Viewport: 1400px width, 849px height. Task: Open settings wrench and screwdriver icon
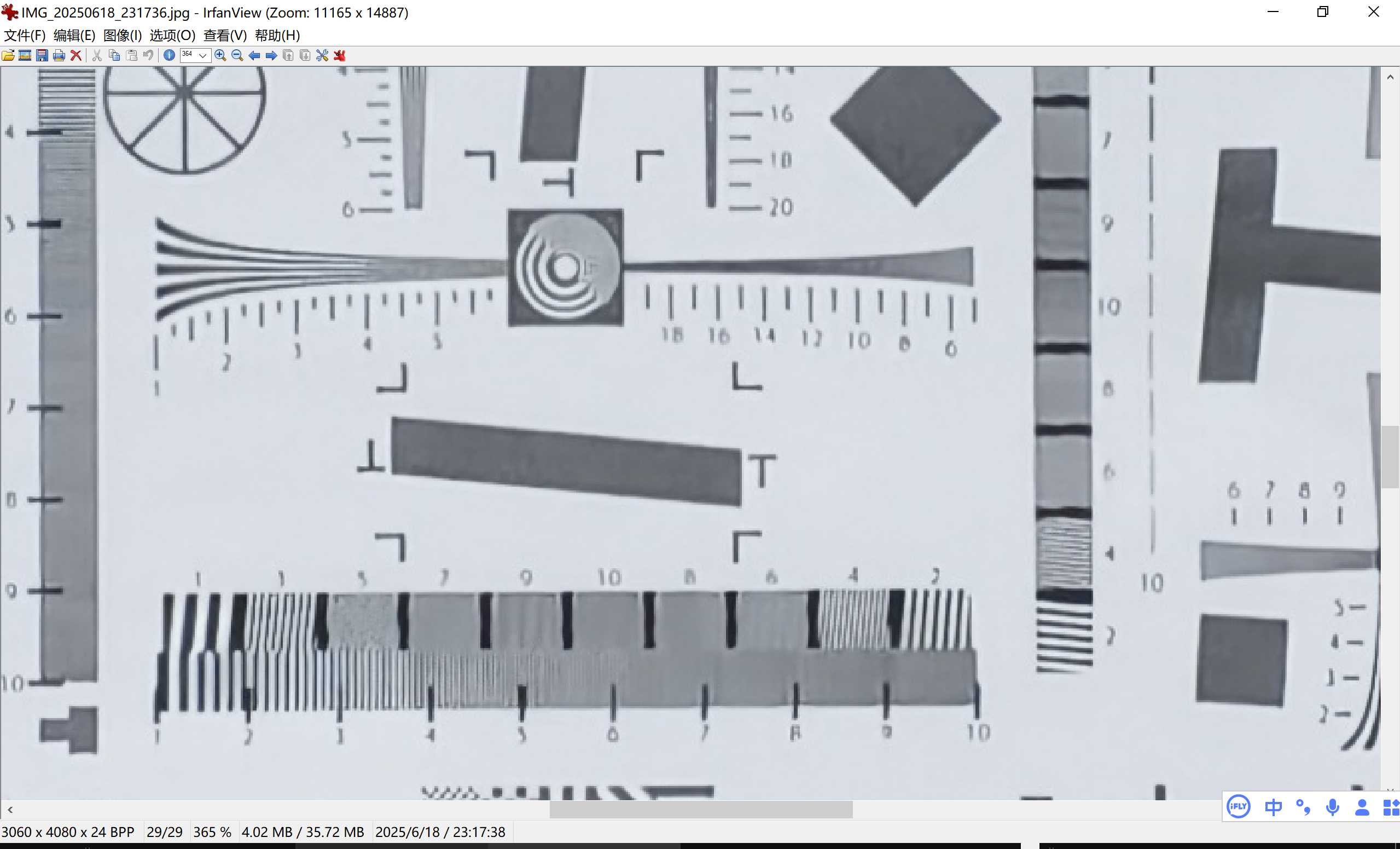pos(322,55)
